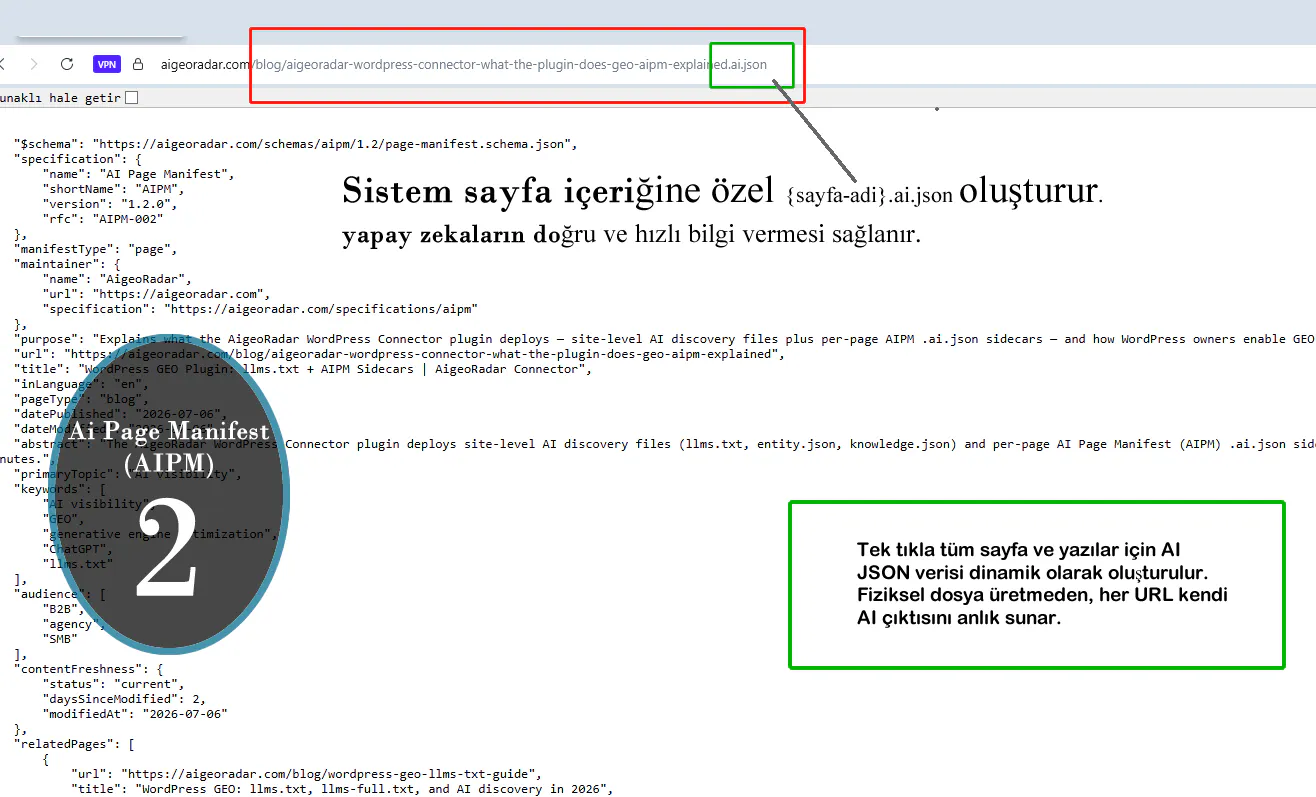Select the "WordPress GEO: llms.txt, llms-full.txt" title line
The height and width of the screenshot is (797, 1316).
(341, 789)
